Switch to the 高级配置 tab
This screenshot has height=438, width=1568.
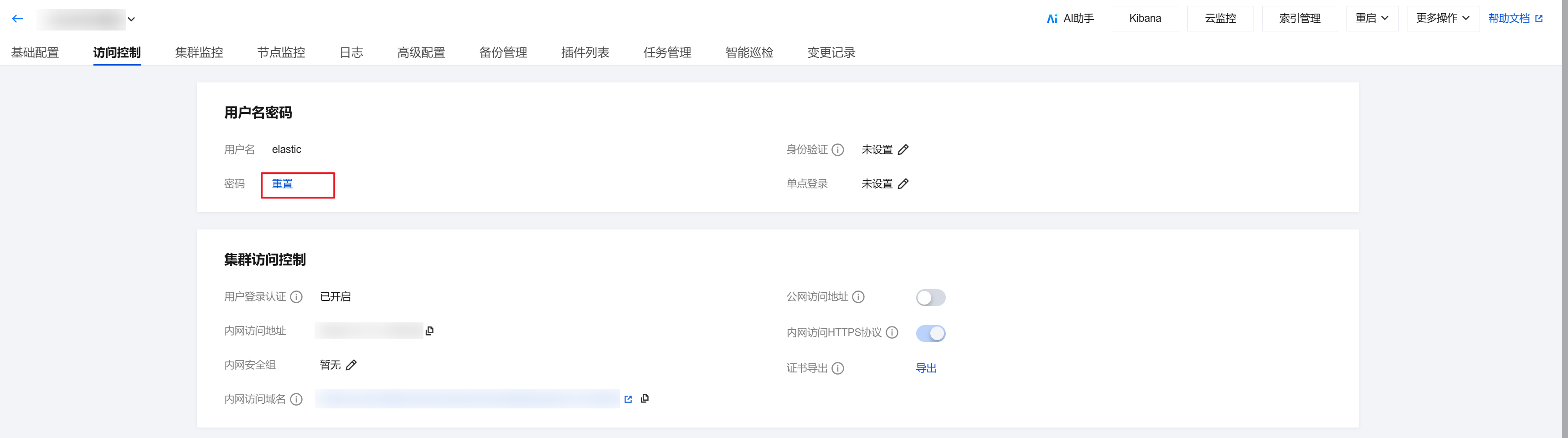[x=421, y=53]
